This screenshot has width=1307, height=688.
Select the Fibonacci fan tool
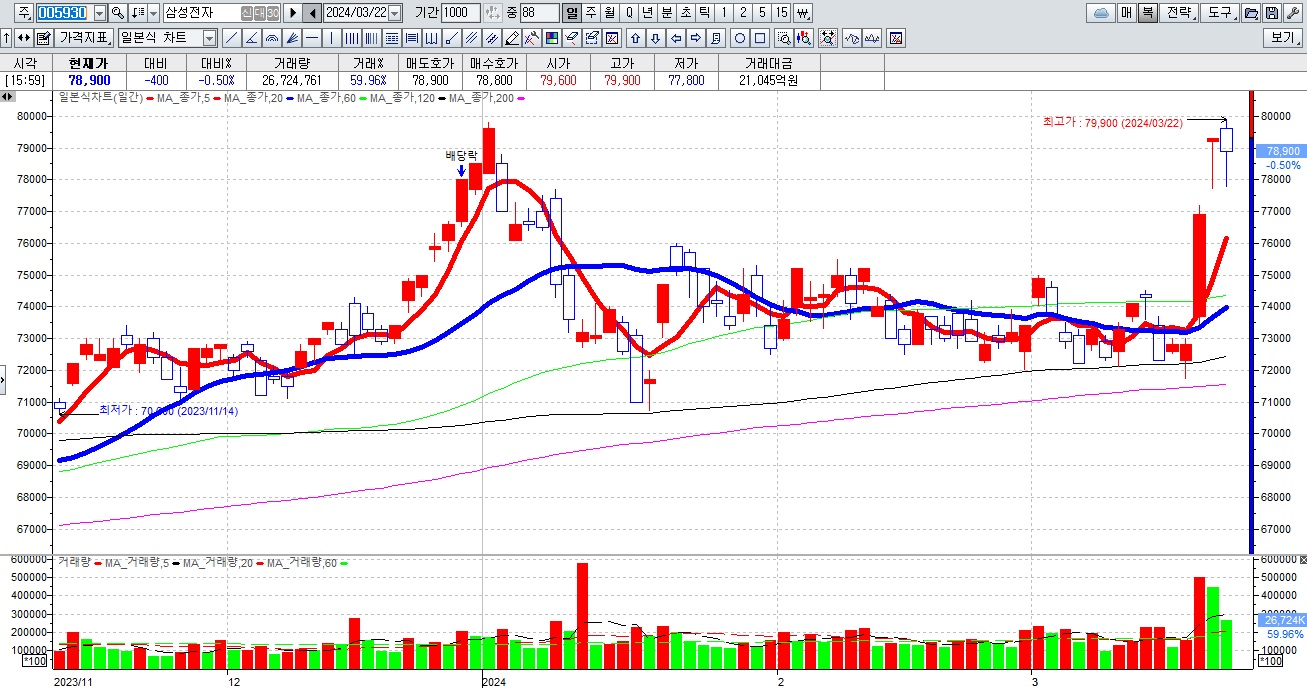click(291, 38)
